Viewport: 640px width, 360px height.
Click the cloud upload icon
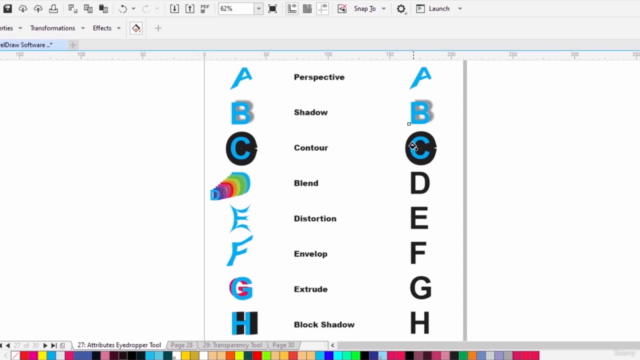tap(38, 9)
